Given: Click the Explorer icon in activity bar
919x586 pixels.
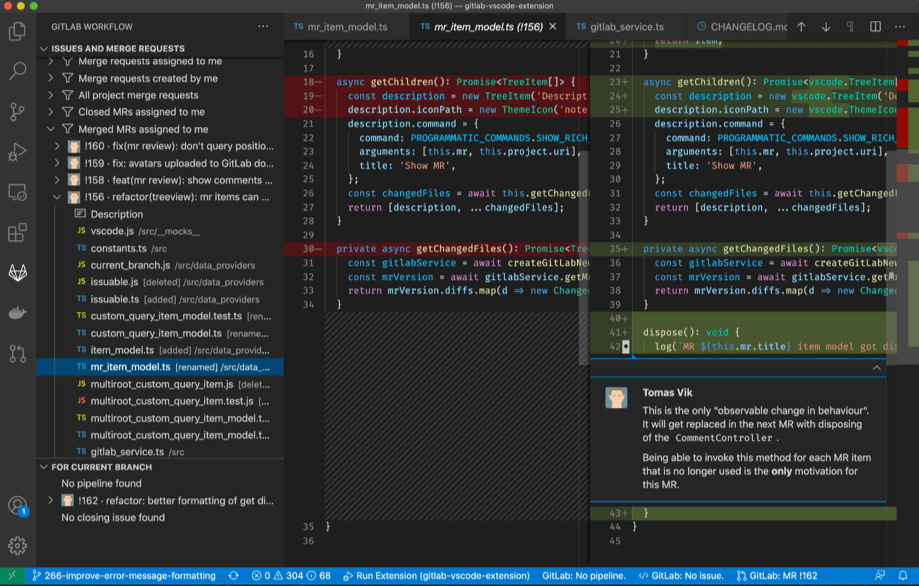Looking at the screenshot, I should point(16,33).
